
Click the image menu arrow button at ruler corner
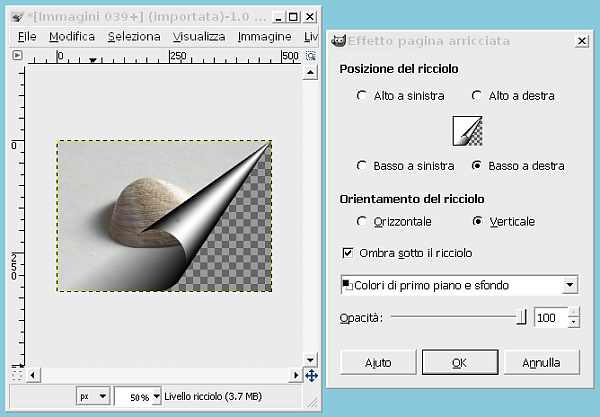click(x=16, y=56)
